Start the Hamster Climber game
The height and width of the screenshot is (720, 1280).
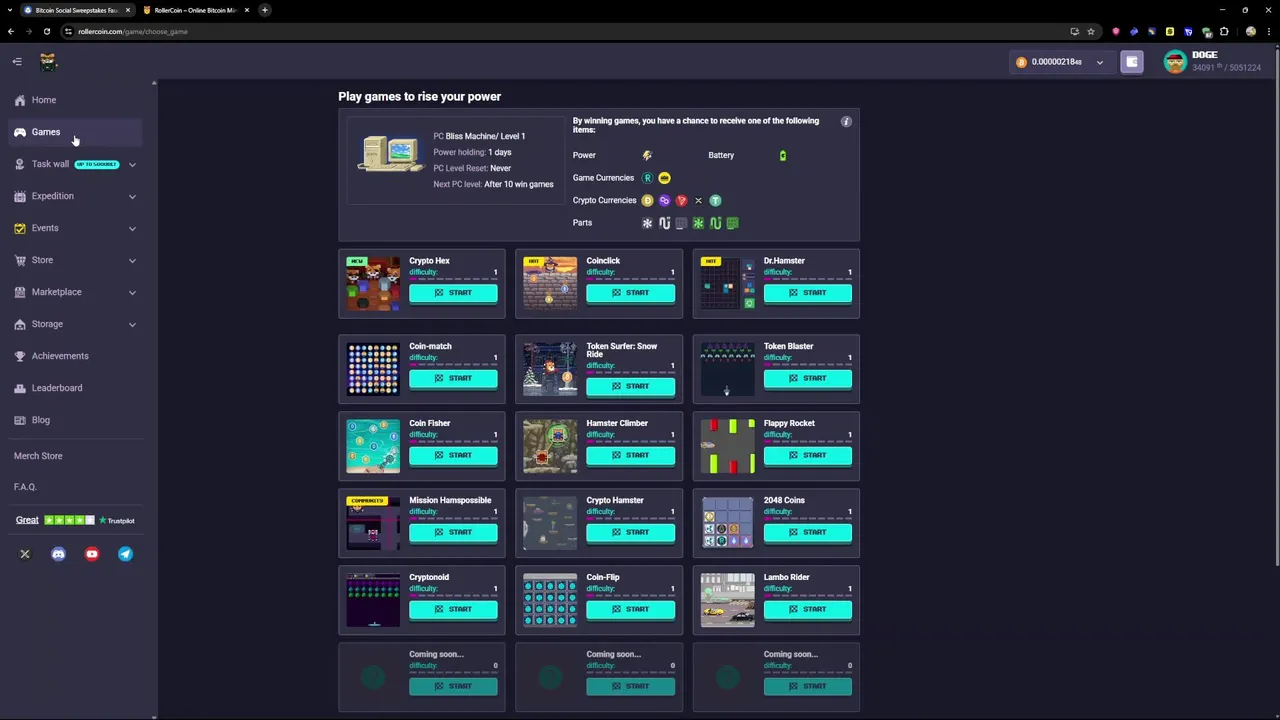tap(630, 455)
